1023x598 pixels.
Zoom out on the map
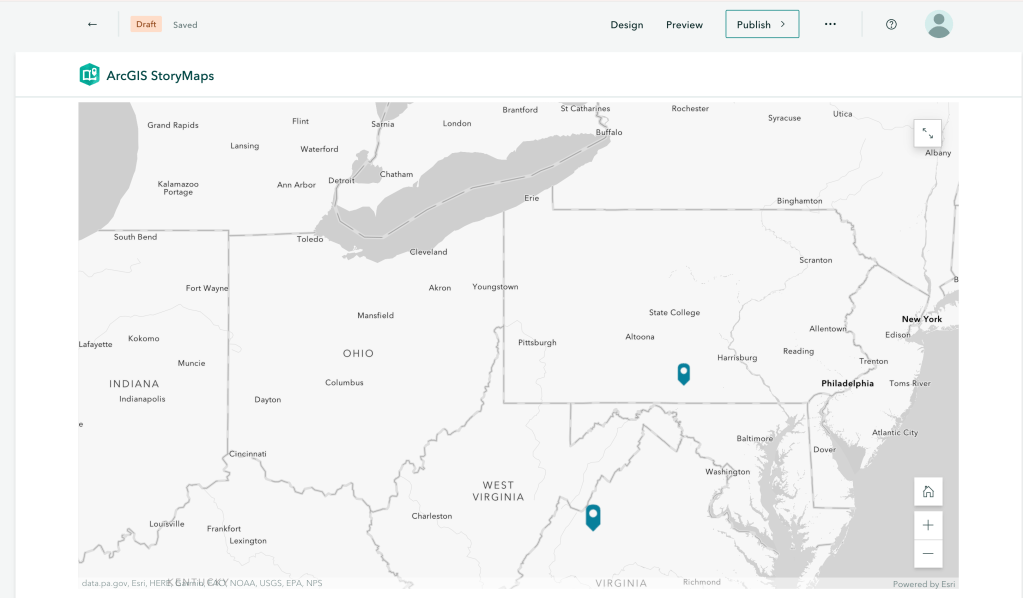pyautogui.click(x=928, y=554)
